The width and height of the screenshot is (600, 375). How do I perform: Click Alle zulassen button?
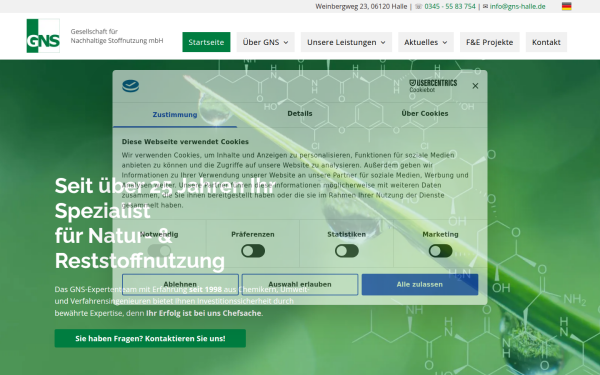420,284
